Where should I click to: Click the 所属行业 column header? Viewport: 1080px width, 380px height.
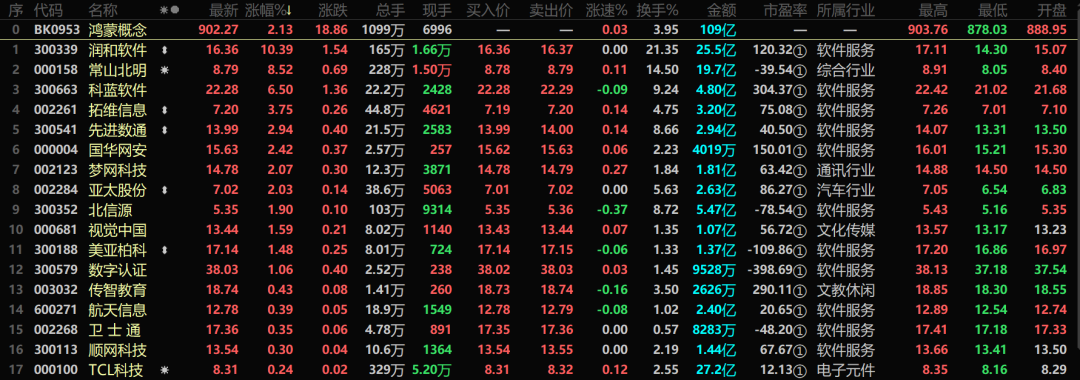(846, 10)
